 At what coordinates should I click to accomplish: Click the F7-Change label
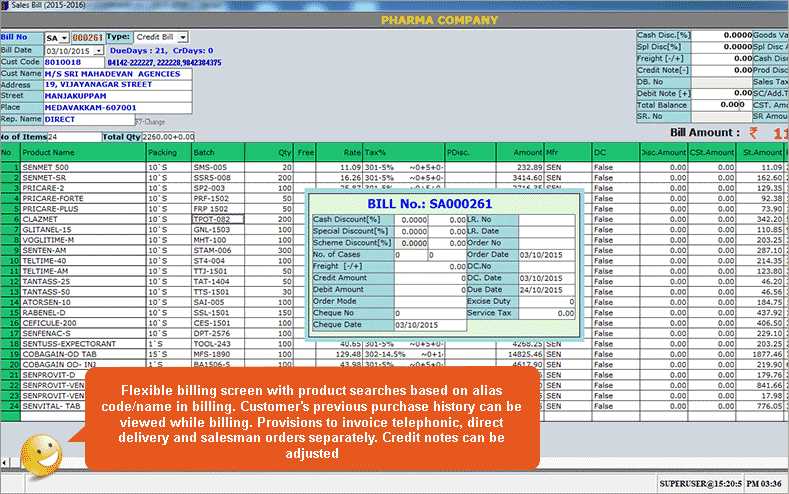[x=150, y=122]
